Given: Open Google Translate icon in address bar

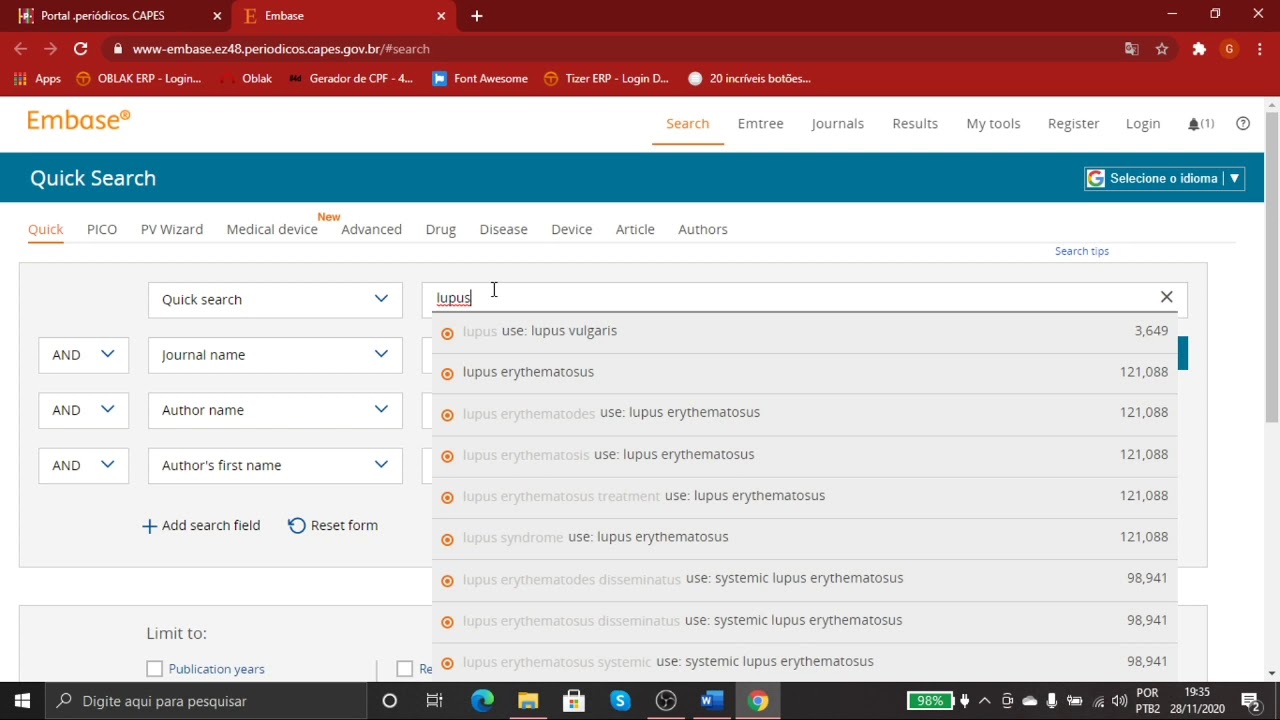Looking at the screenshot, I should (1132, 49).
